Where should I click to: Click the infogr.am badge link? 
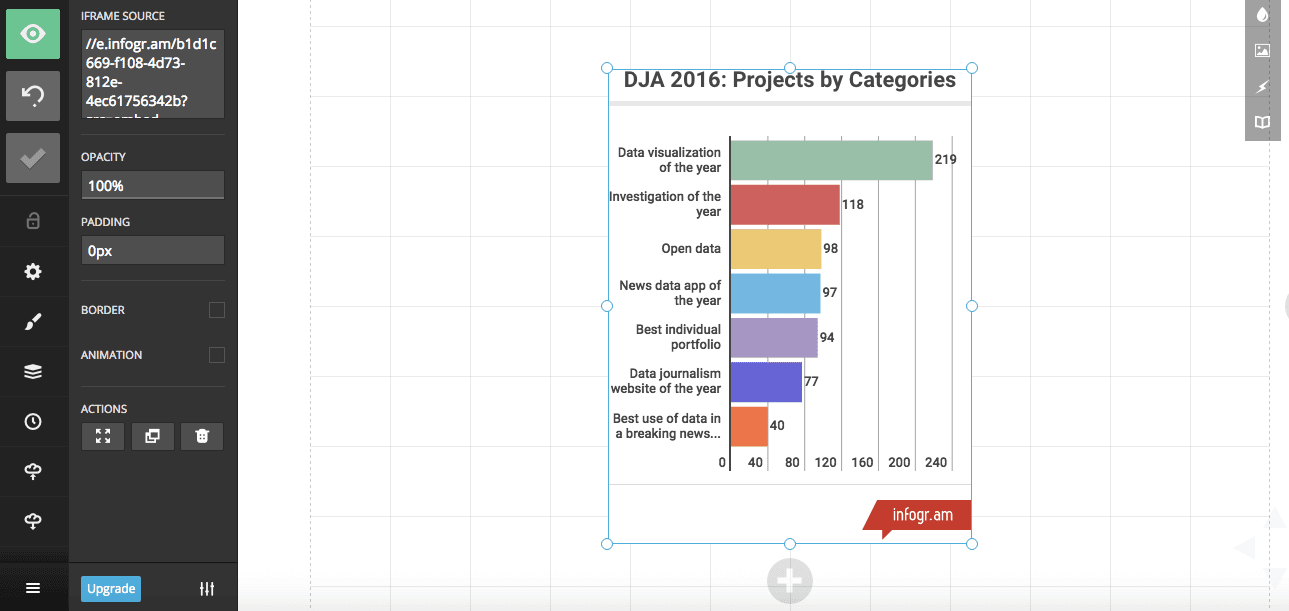[x=917, y=517]
